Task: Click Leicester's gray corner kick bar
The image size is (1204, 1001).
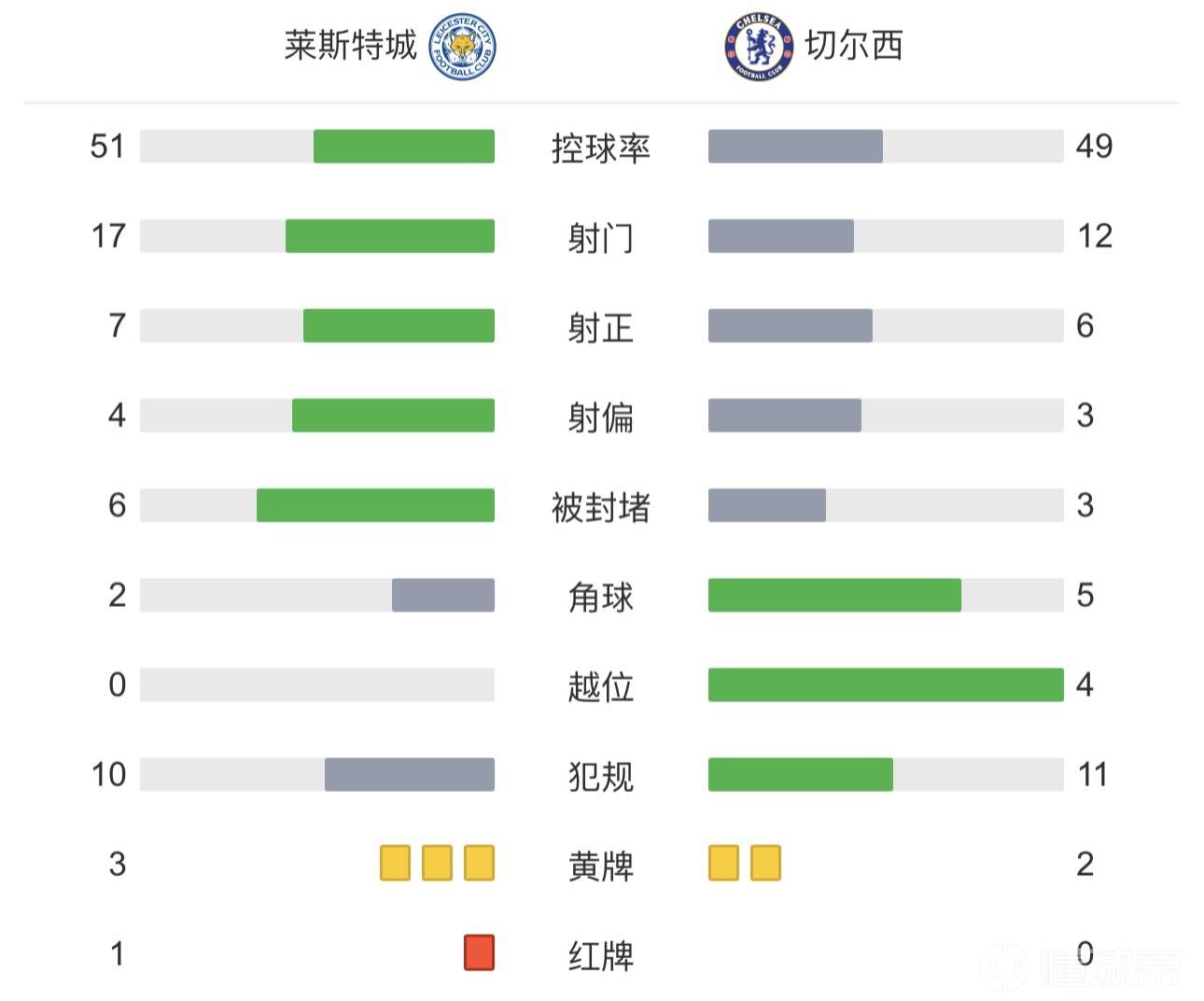Action: [x=443, y=595]
